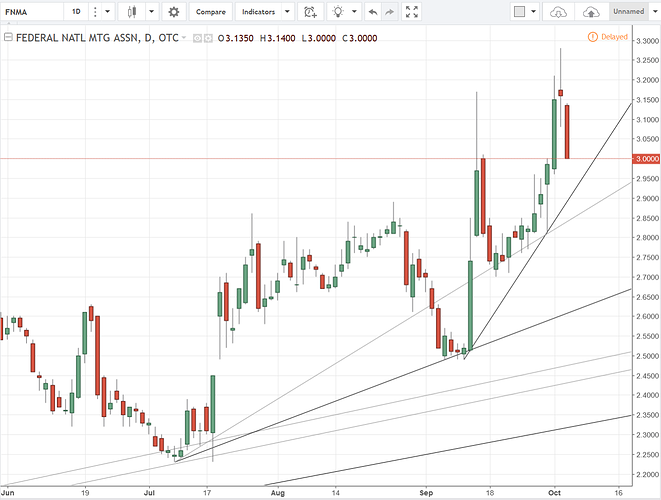
Task: Select the chart layout square icon
Action: (x=520, y=12)
